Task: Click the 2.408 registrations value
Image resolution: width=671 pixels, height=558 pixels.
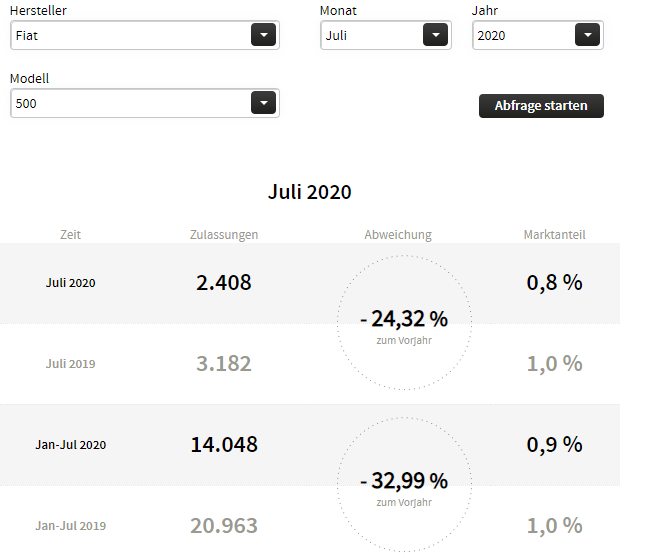Action: [224, 283]
